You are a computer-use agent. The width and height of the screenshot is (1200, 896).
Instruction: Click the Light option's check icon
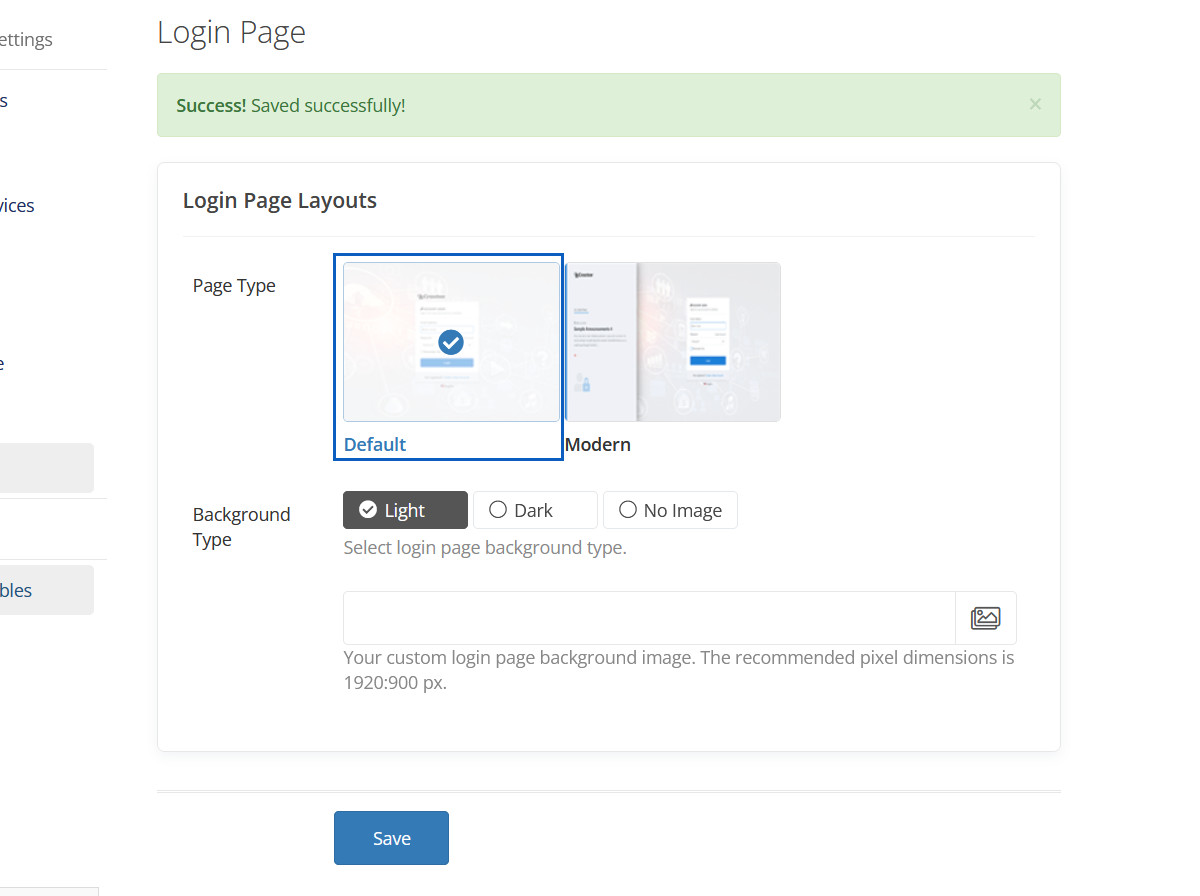368,510
